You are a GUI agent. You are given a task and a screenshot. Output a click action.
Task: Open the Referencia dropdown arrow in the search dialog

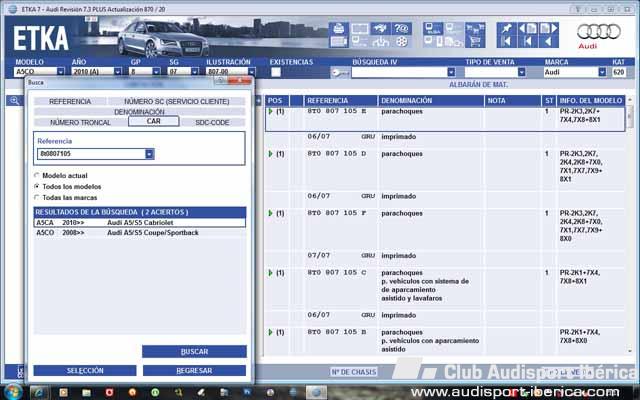tap(149, 154)
